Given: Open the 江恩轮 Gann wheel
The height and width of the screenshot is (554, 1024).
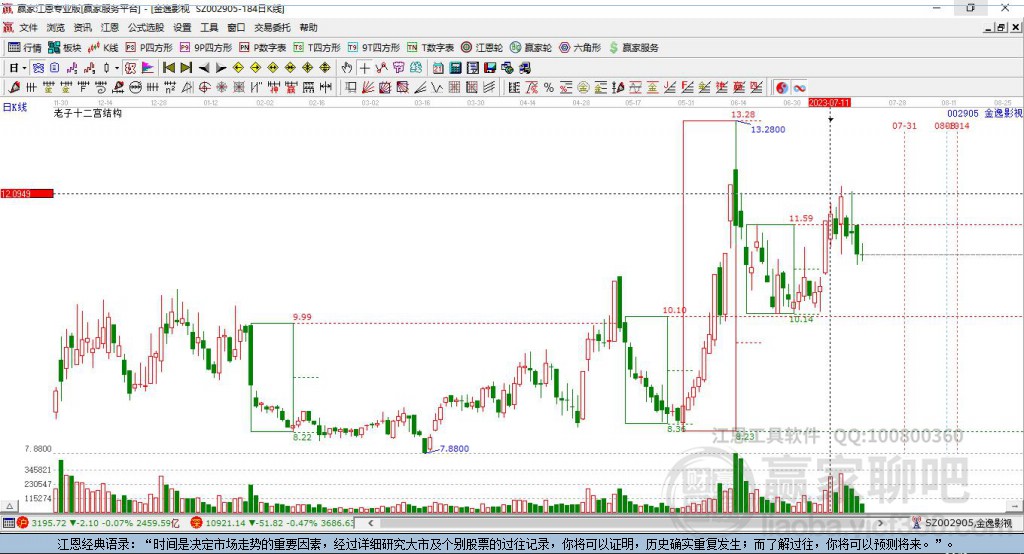Looking at the screenshot, I should tap(482, 48).
